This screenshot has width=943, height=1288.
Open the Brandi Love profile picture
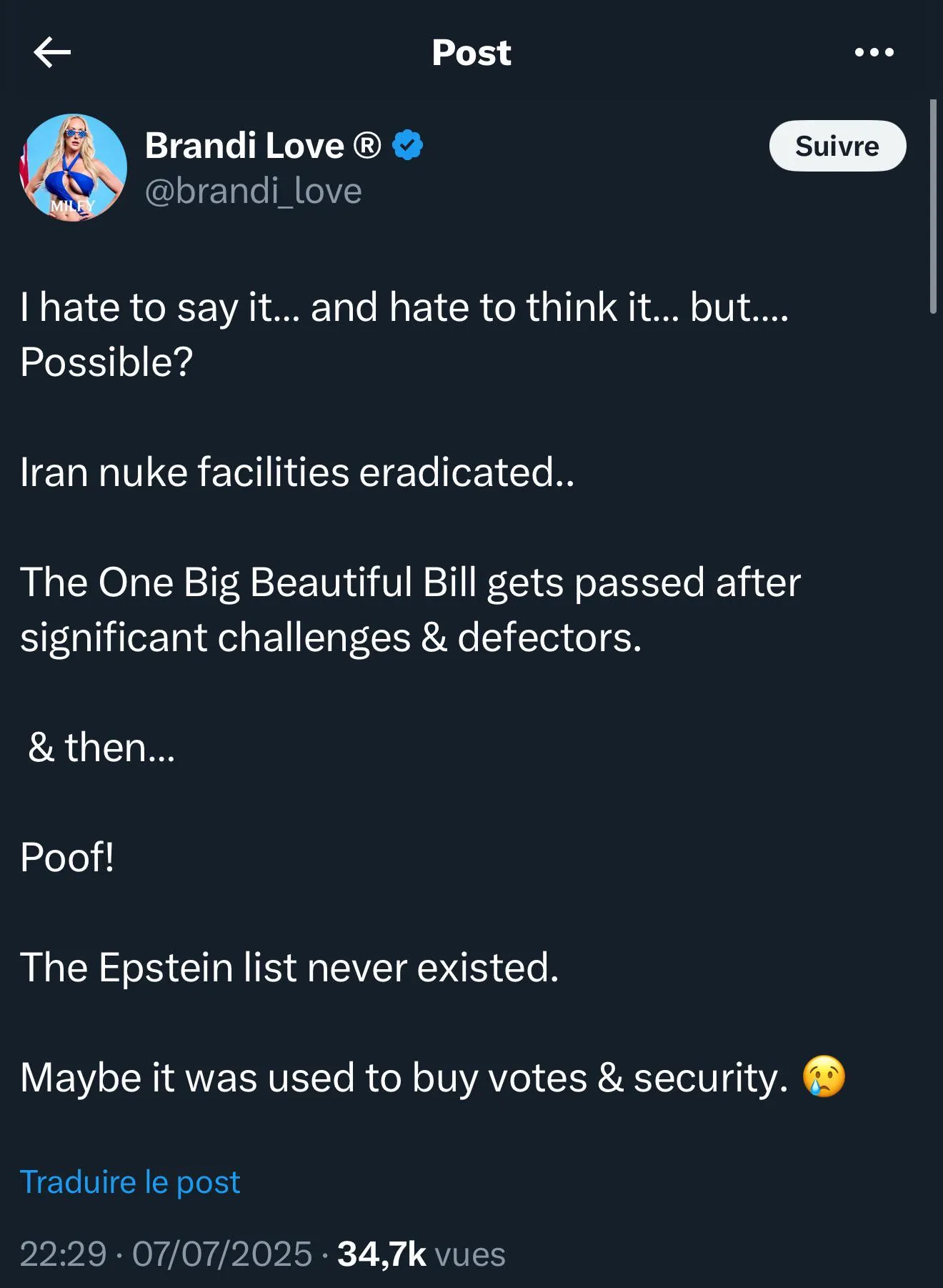click(73, 167)
